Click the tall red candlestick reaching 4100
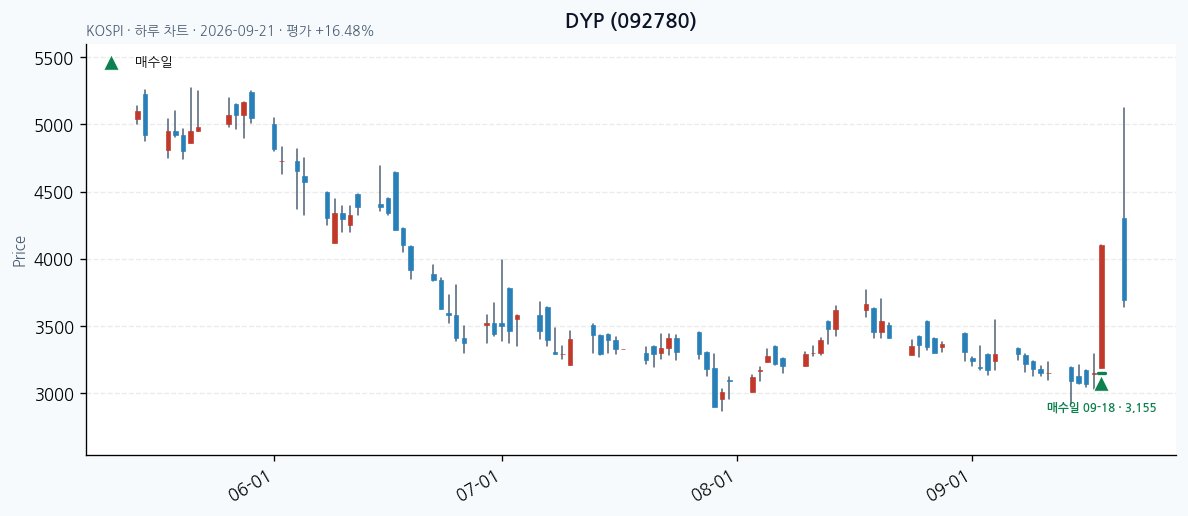 pos(1102,307)
